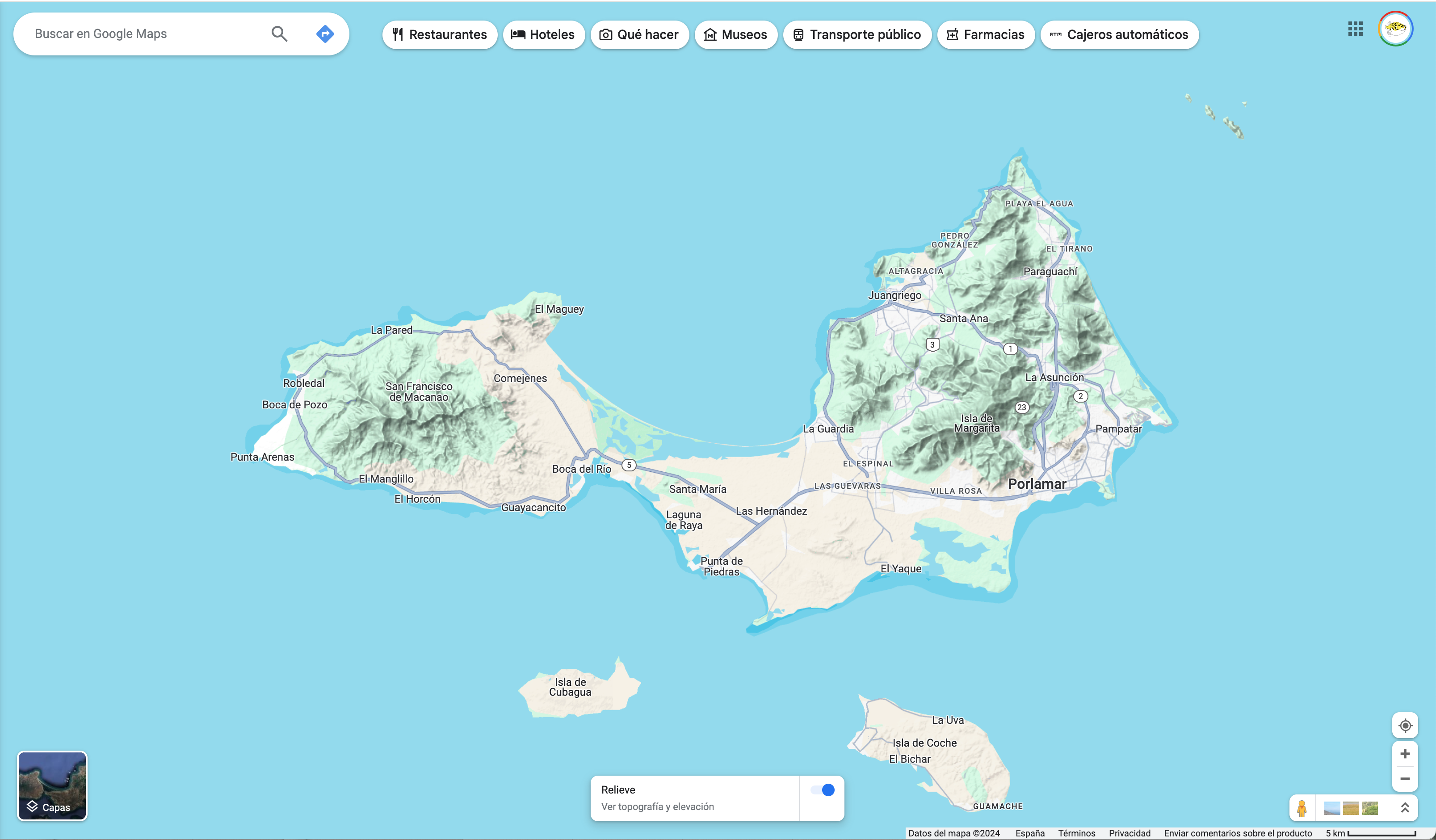Open the Google apps grid
The image size is (1436, 840).
coord(1355,29)
